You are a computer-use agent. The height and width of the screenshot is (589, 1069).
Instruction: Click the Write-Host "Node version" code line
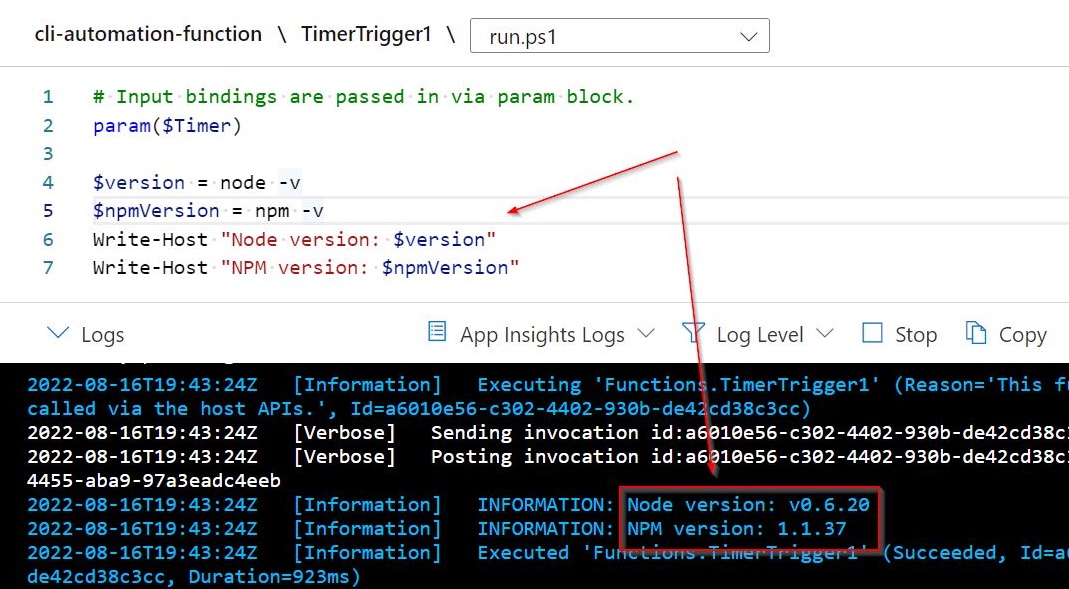pos(294,239)
